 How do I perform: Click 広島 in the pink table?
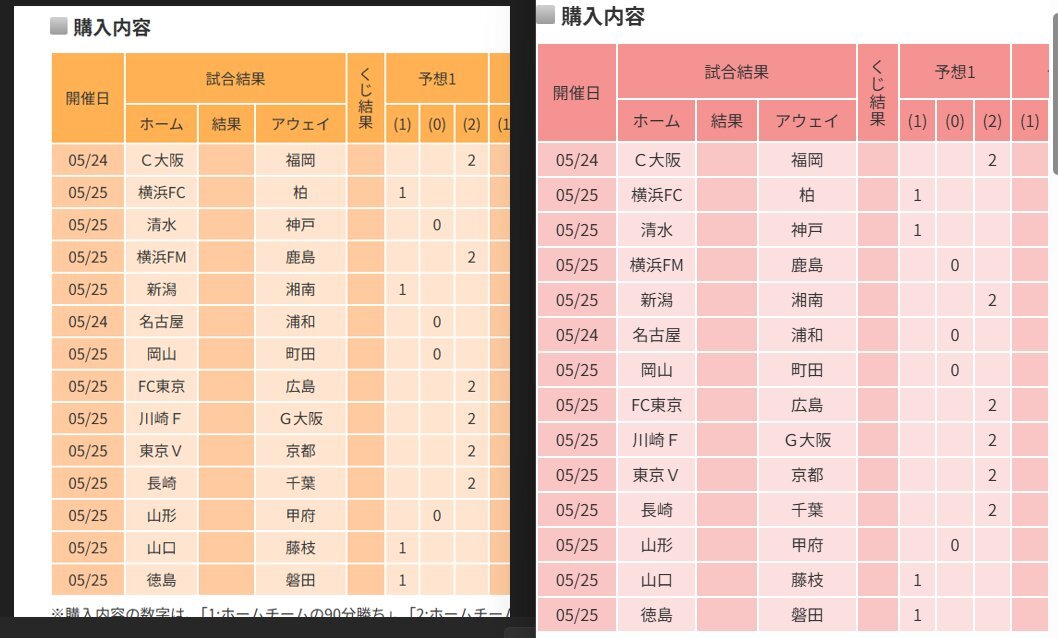[x=807, y=406]
